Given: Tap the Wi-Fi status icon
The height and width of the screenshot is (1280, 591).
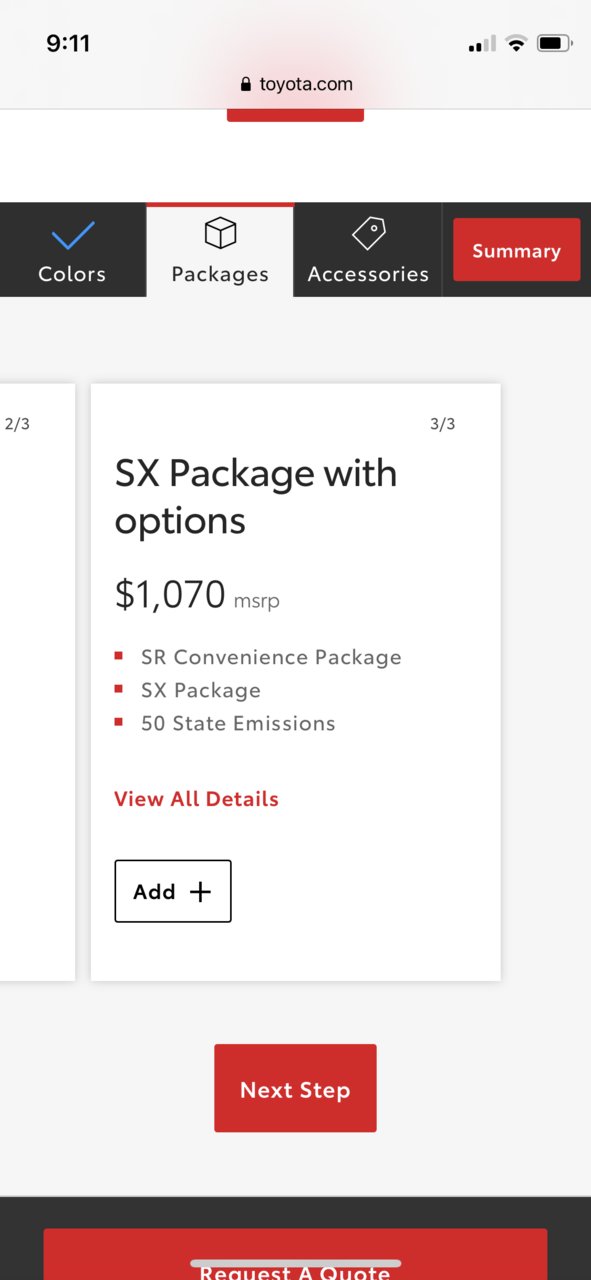Looking at the screenshot, I should (516, 44).
